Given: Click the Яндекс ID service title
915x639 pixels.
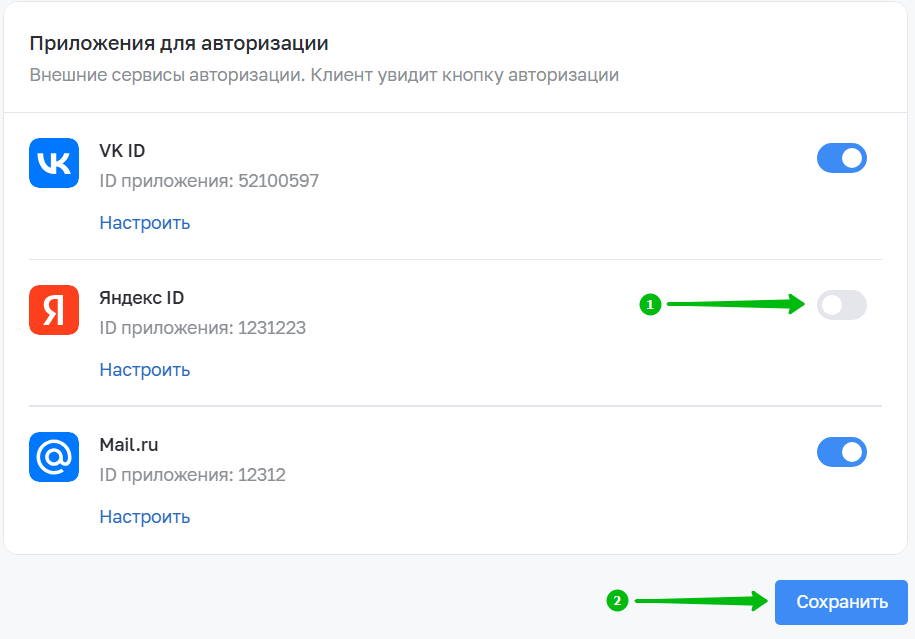Looking at the screenshot, I should coord(142,298).
